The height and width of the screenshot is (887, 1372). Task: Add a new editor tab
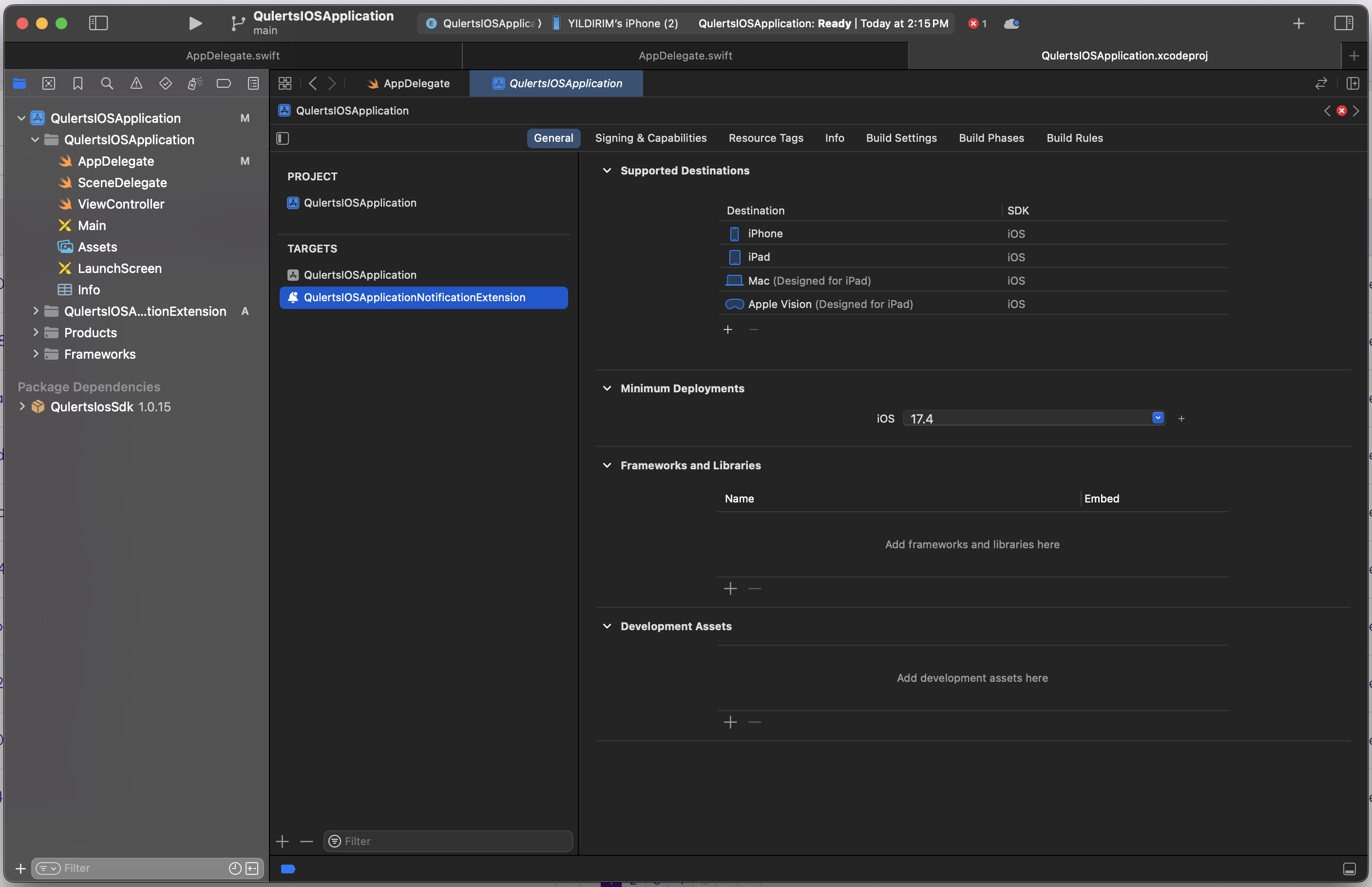point(1354,56)
